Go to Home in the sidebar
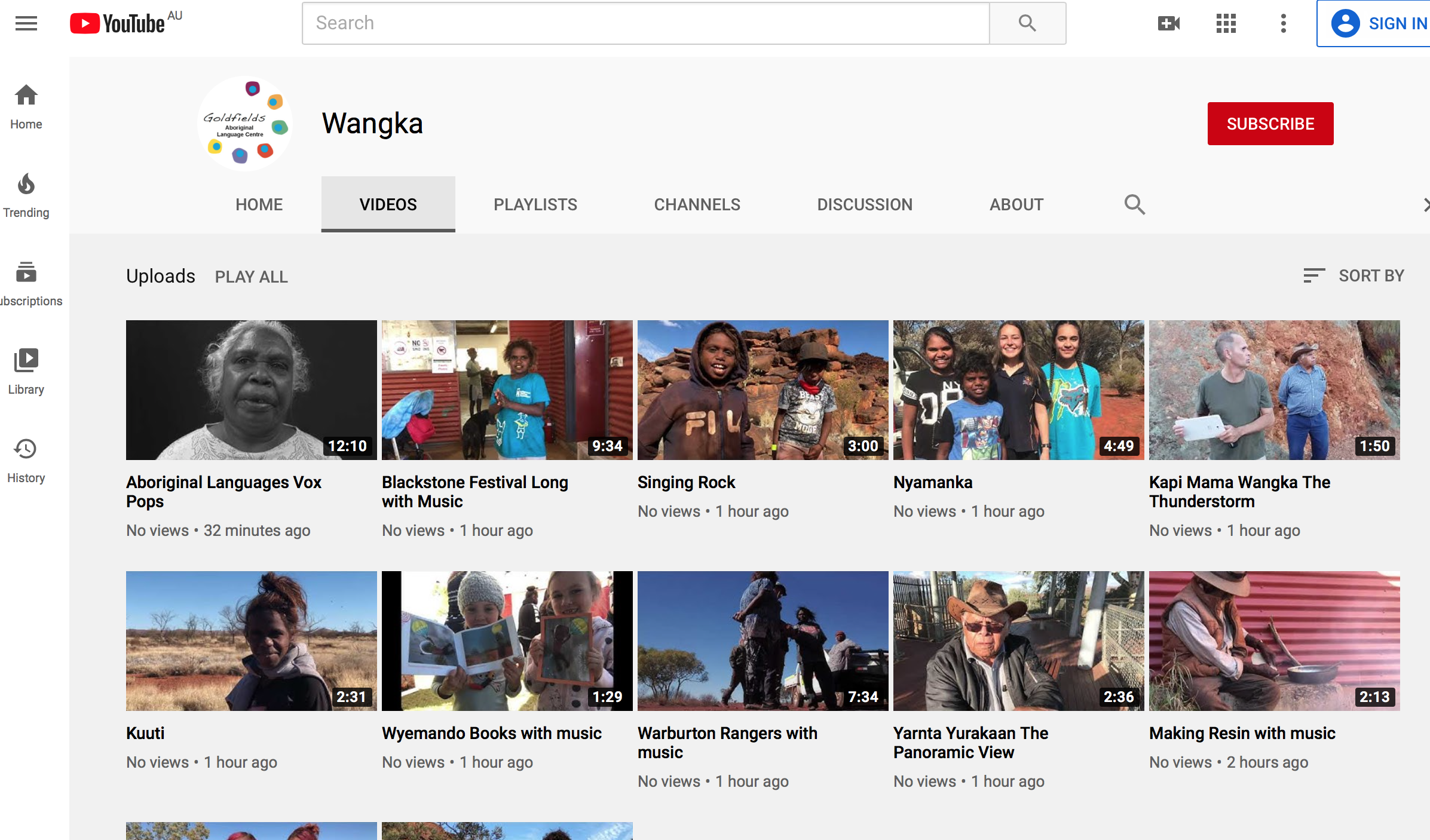 click(26, 107)
